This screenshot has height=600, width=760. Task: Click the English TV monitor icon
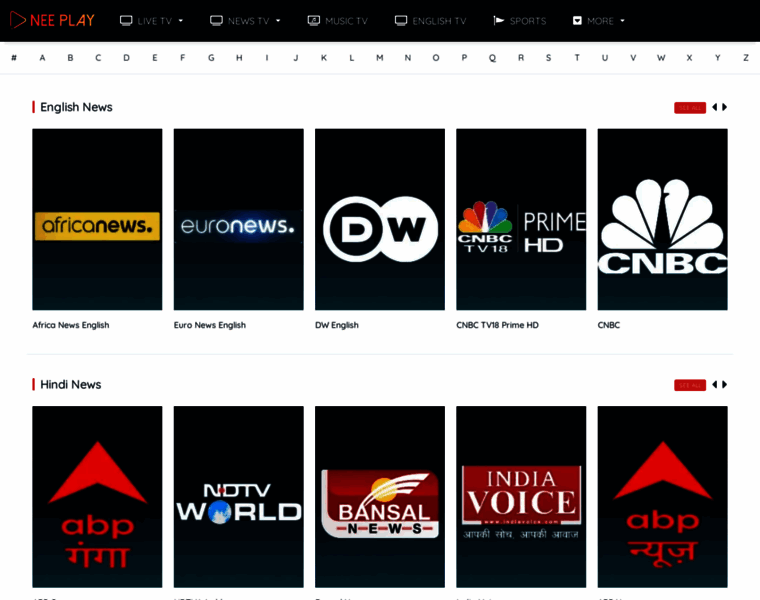(401, 20)
